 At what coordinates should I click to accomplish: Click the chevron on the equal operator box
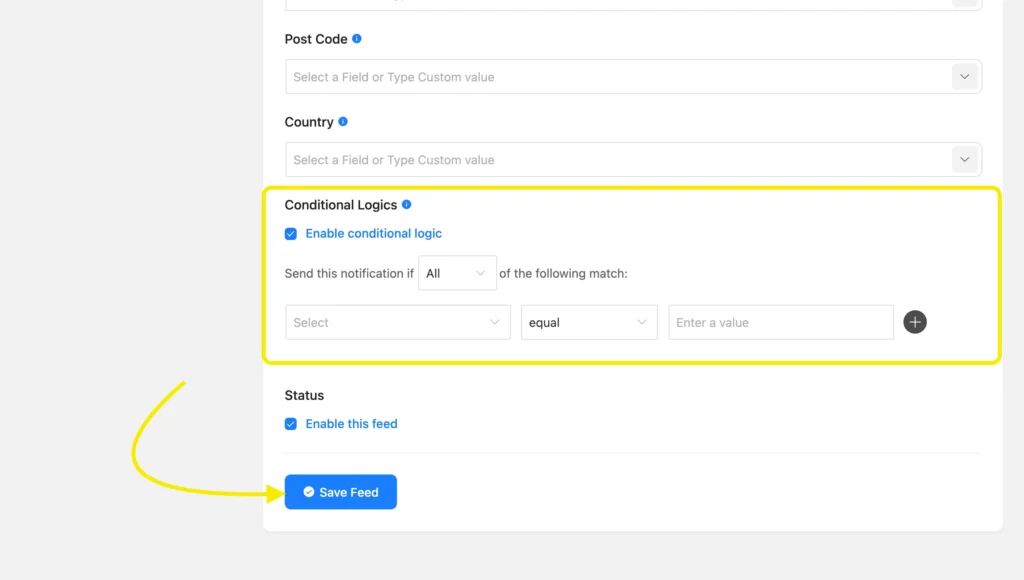(x=642, y=322)
